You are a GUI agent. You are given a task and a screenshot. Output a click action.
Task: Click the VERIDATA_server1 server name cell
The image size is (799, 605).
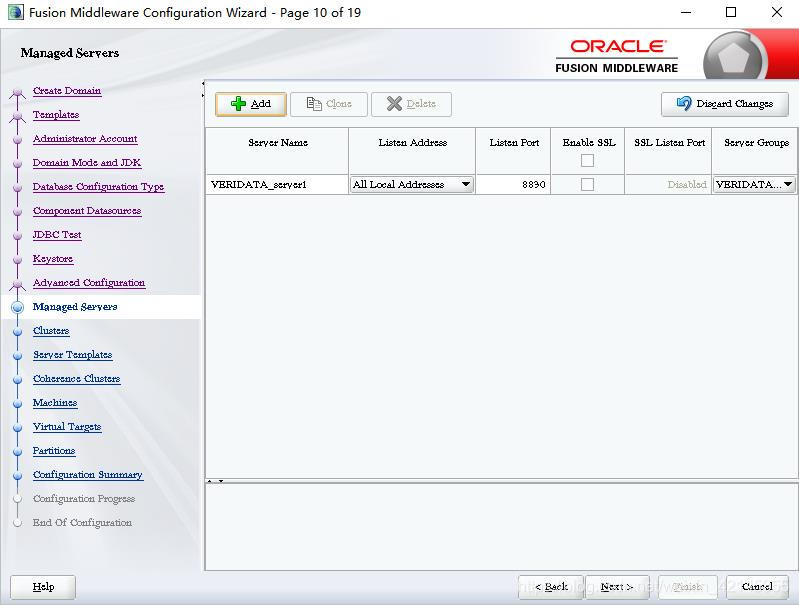coord(277,185)
